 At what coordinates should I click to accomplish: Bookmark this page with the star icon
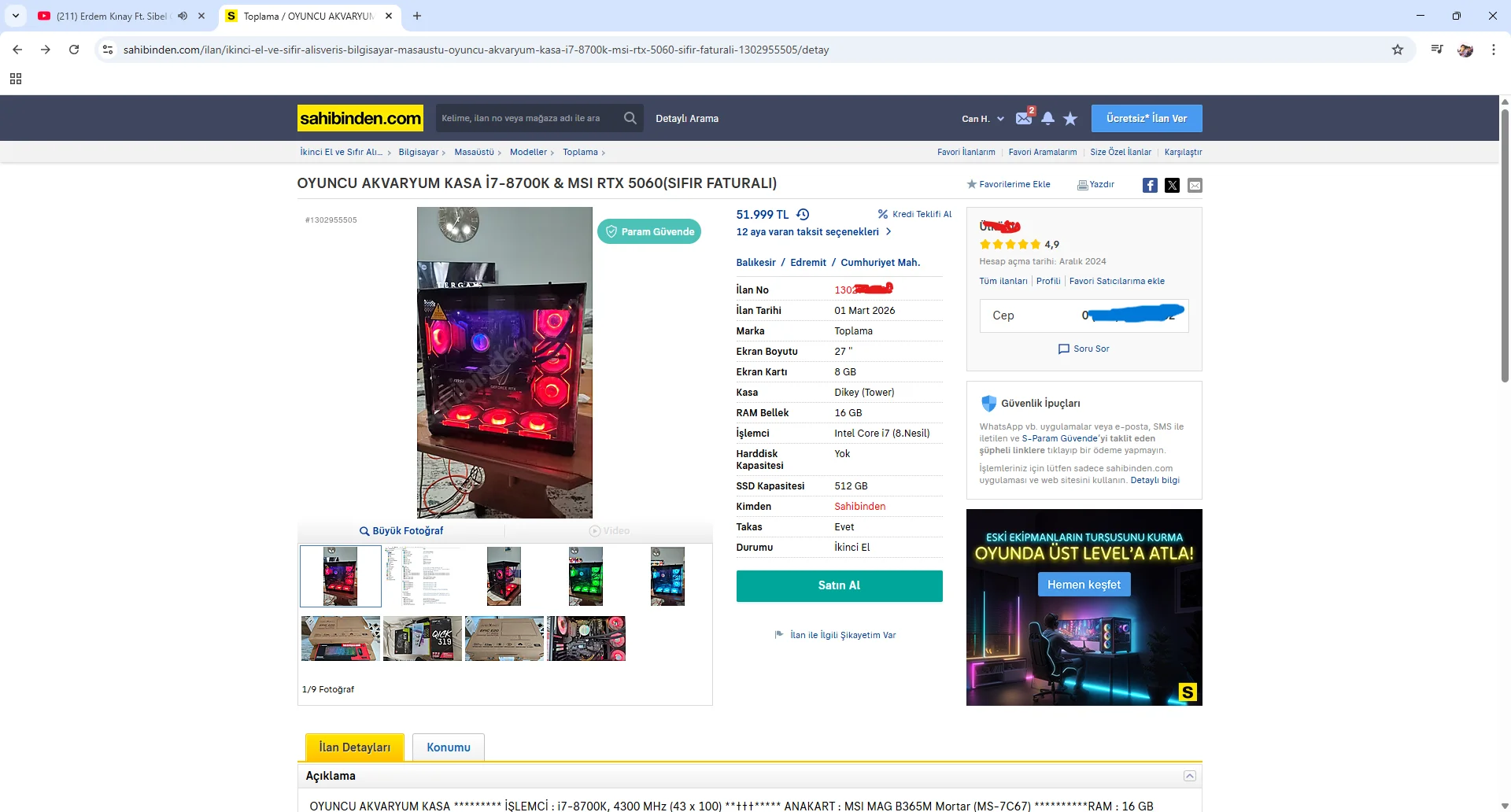pos(1398,50)
